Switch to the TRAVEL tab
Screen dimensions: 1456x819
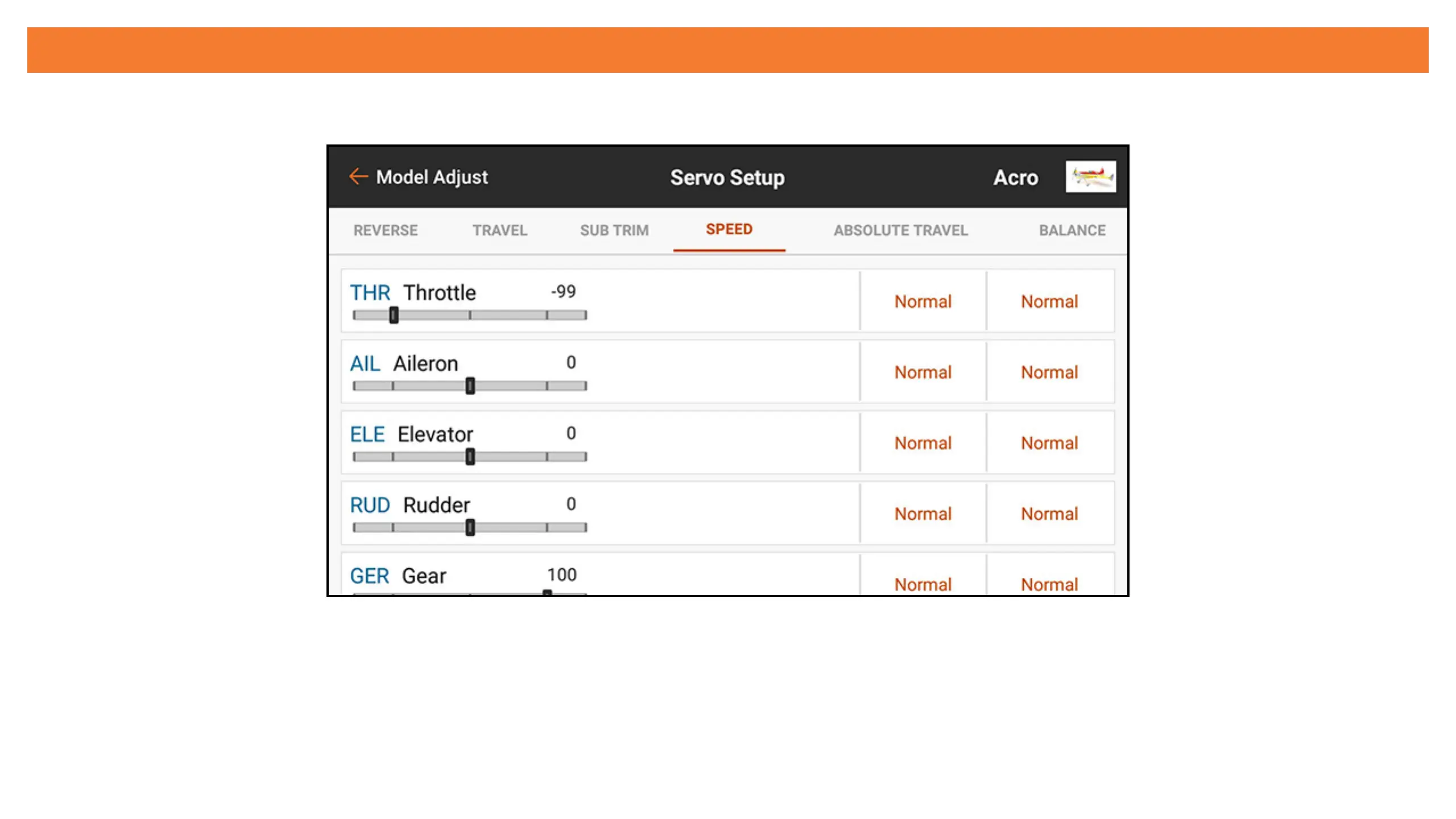click(x=500, y=230)
